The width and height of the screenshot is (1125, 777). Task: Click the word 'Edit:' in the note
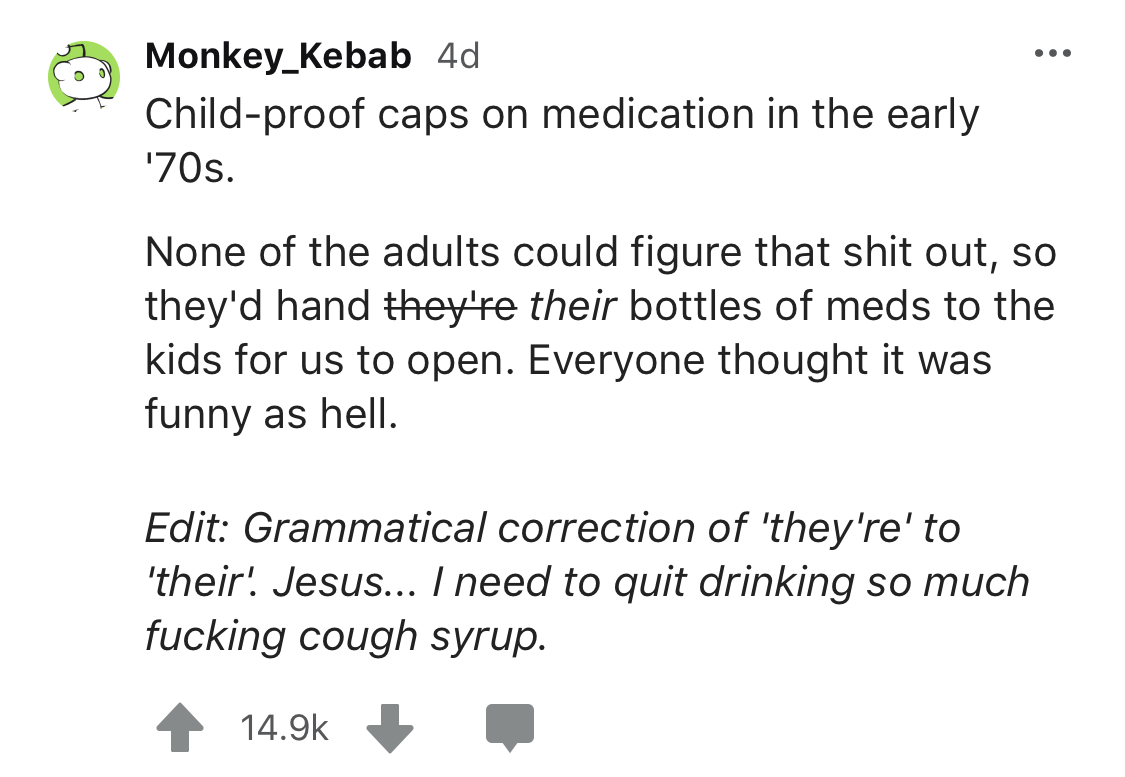tap(188, 527)
